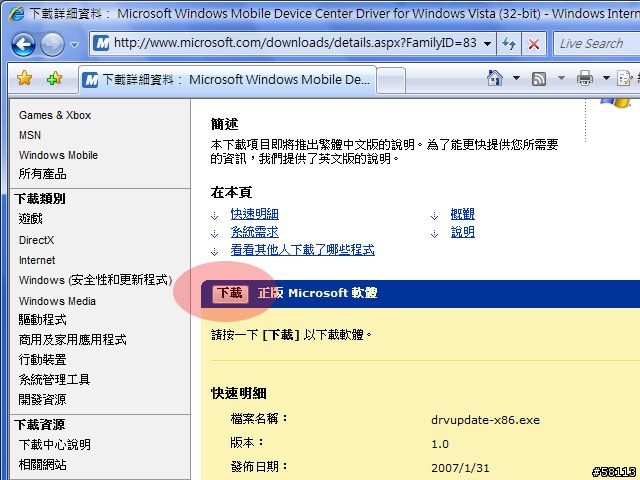
Task: Open MSN in the sidebar
Action: (x=30, y=135)
